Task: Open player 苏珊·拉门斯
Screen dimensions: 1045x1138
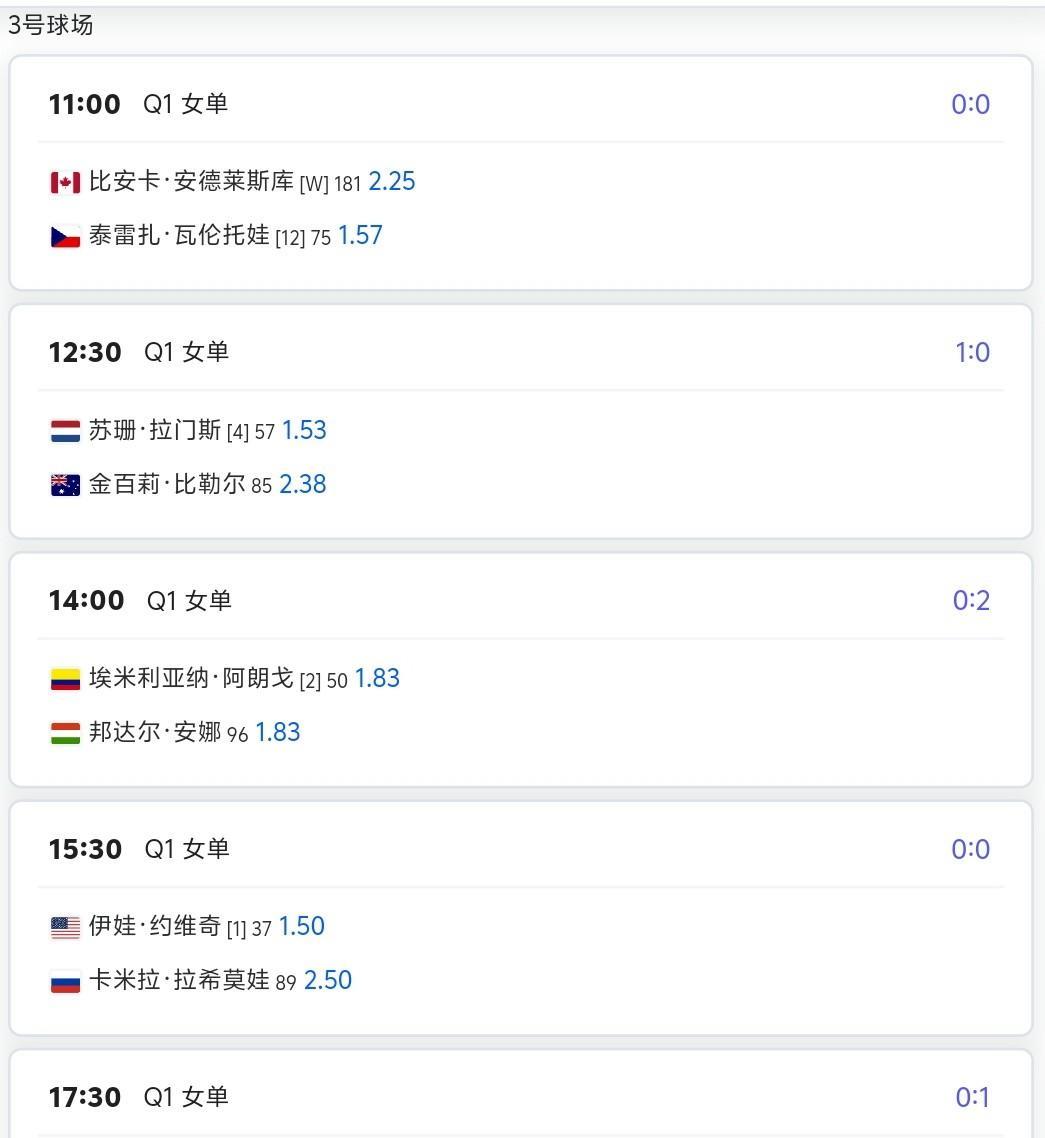Action: pyautogui.click(x=154, y=430)
